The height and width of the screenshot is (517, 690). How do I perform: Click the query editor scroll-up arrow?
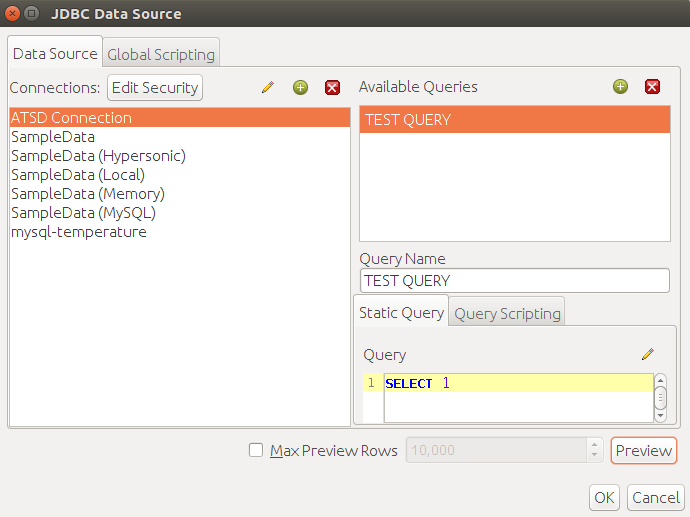(660, 380)
